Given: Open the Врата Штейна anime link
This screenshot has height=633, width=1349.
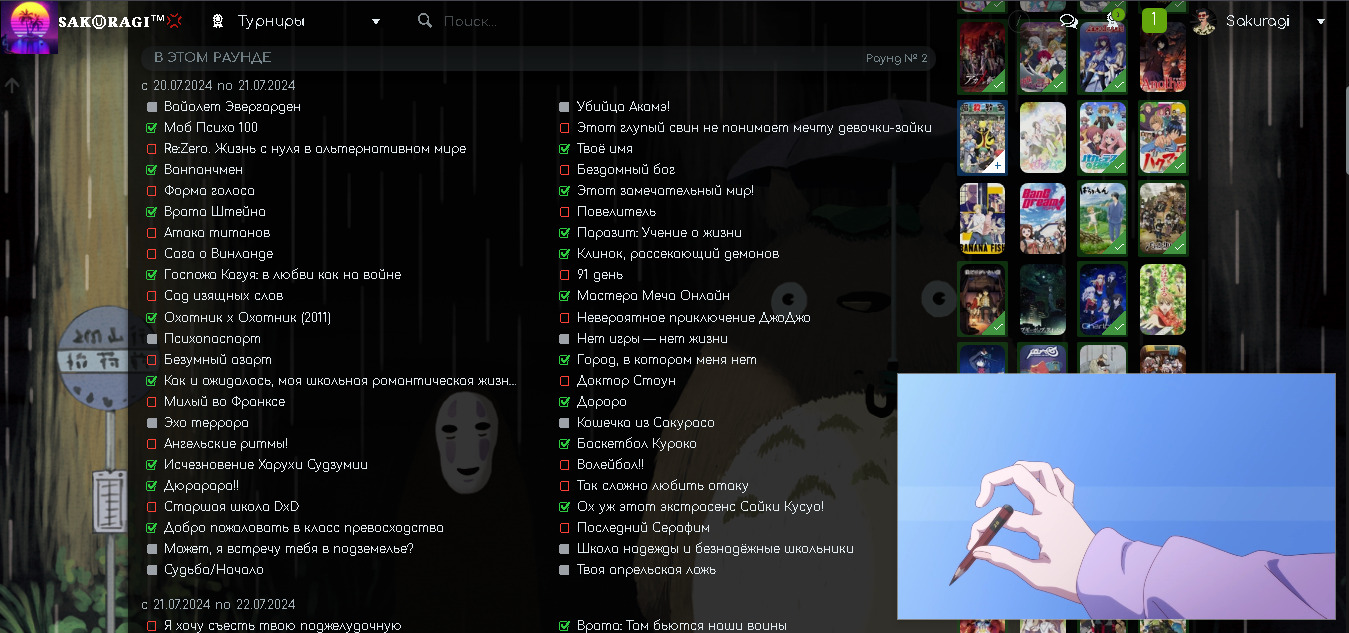Looking at the screenshot, I should pyautogui.click(x=214, y=212).
